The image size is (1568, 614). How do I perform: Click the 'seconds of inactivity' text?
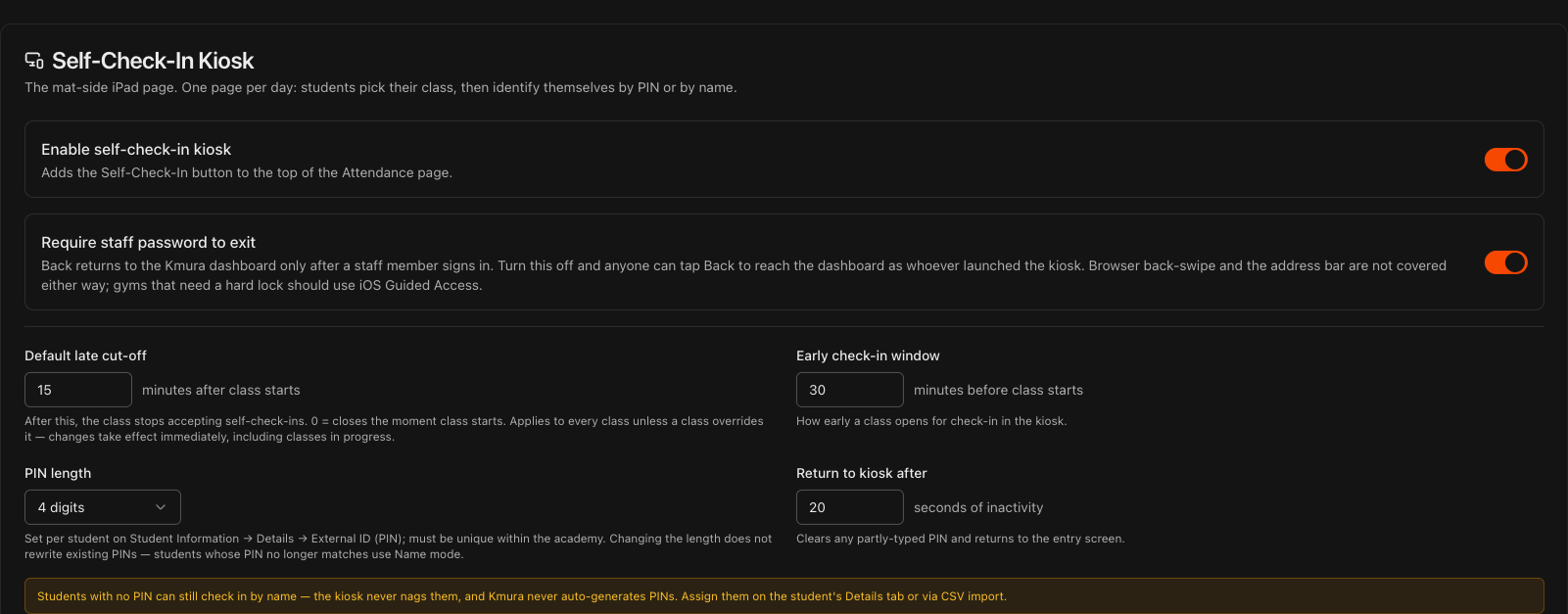(x=978, y=507)
